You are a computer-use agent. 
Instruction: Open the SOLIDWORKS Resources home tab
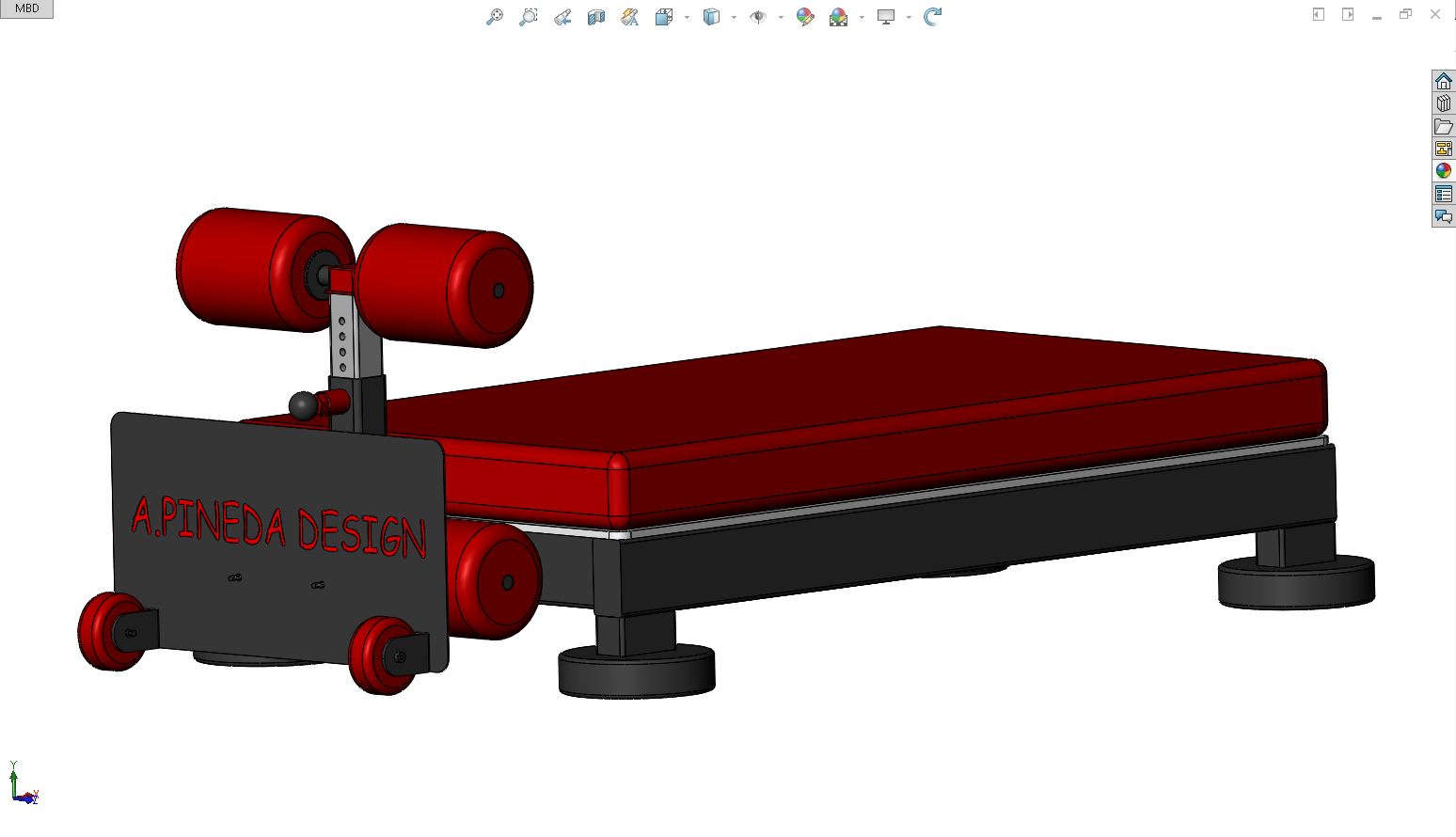1444,81
